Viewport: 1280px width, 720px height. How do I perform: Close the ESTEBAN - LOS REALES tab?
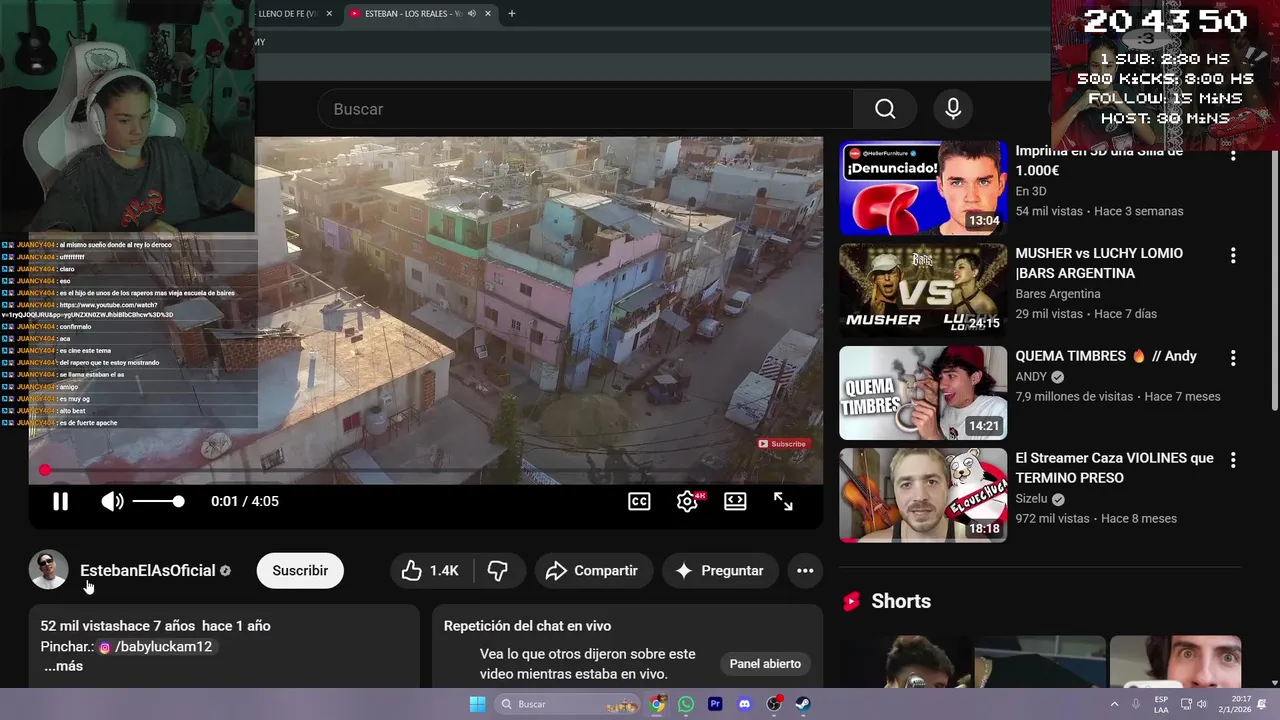488,14
